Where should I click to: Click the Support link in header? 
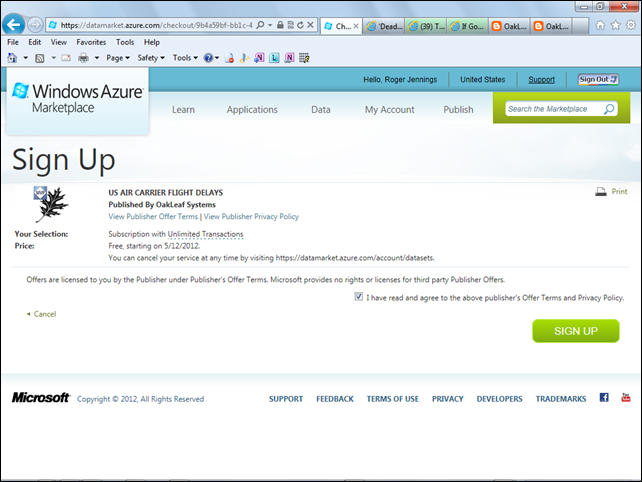pyautogui.click(x=541, y=80)
